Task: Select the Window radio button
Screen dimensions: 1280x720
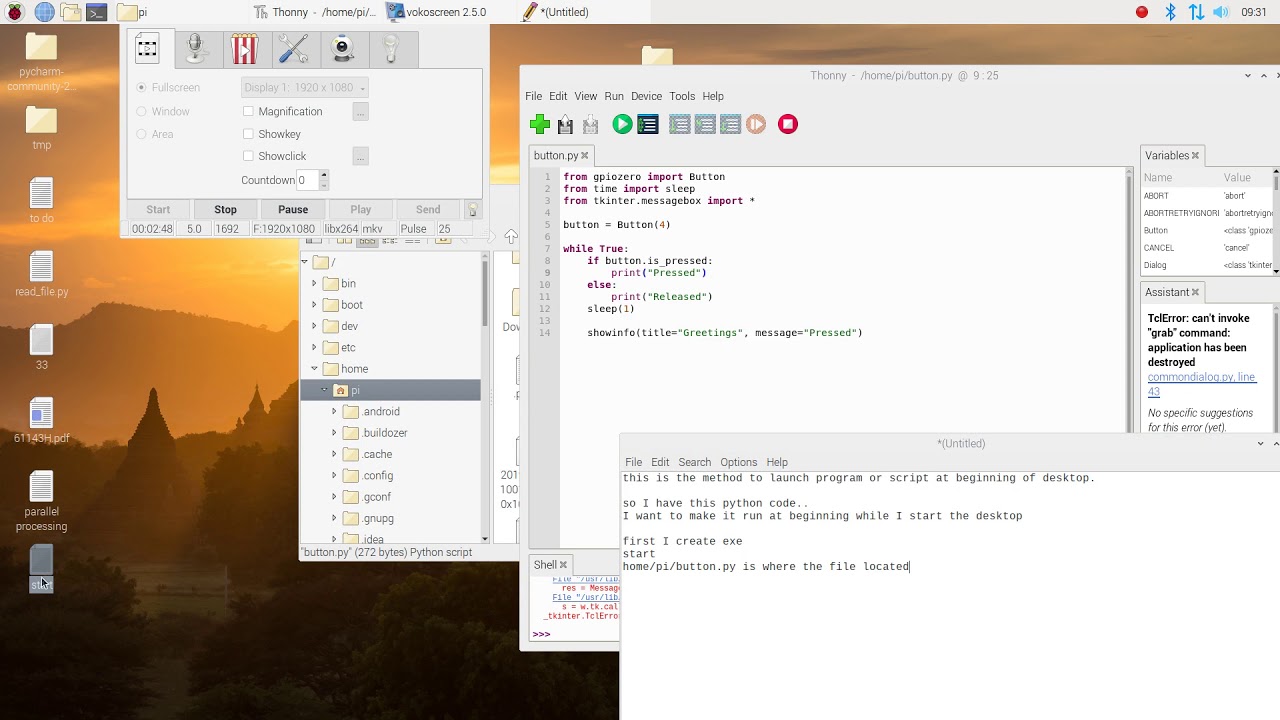Action: pyautogui.click(x=141, y=111)
